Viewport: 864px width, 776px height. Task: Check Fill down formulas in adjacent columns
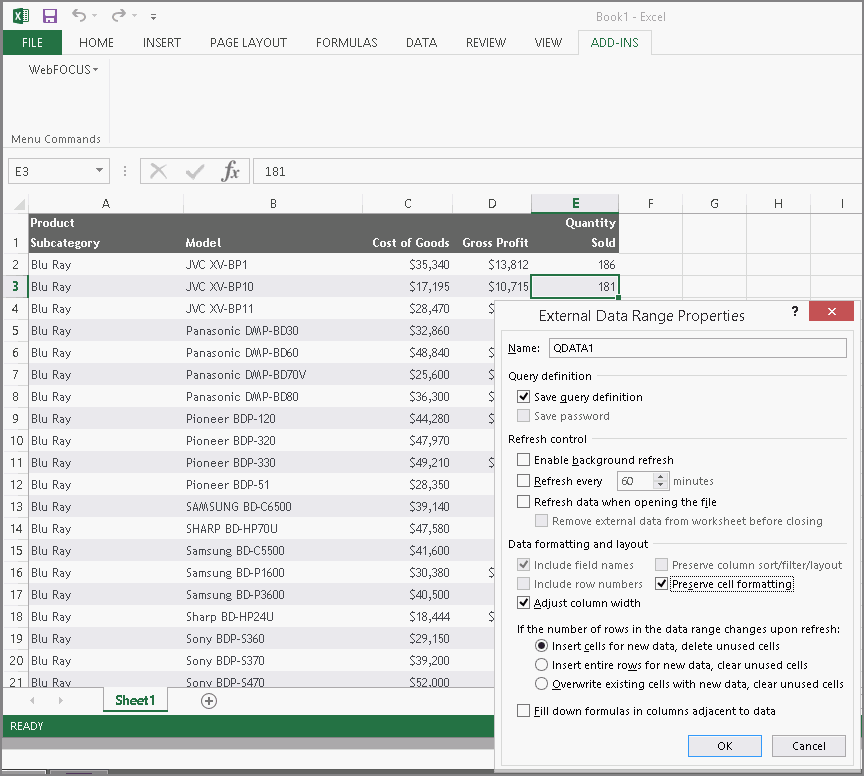pyautogui.click(x=523, y=710)
